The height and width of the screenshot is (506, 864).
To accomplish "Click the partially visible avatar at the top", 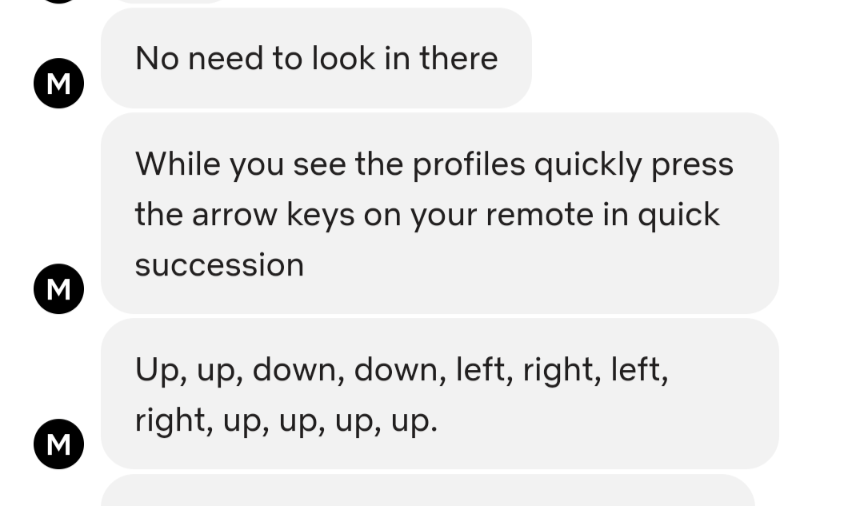I will 59,1.
